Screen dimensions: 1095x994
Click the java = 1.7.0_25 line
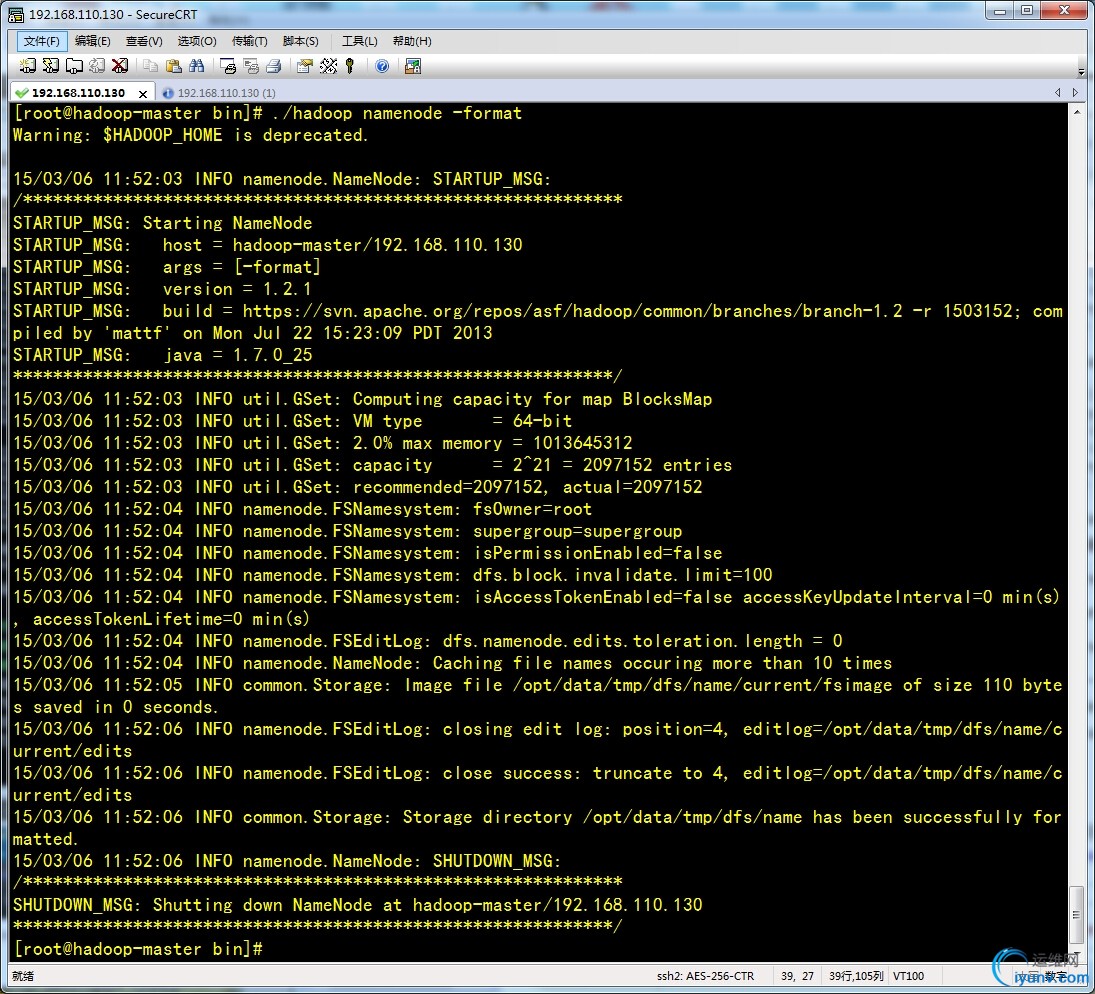237,355
